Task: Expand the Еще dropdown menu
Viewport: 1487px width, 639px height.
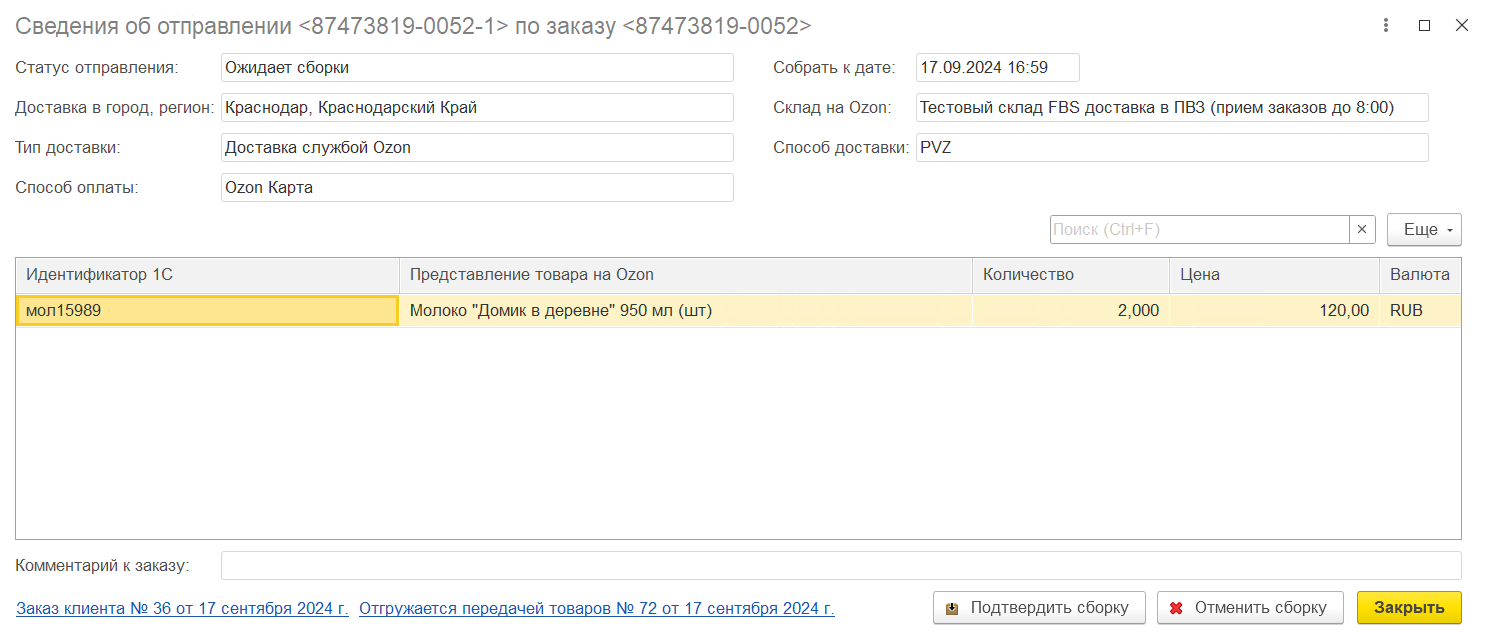Action: [1424, 230]
